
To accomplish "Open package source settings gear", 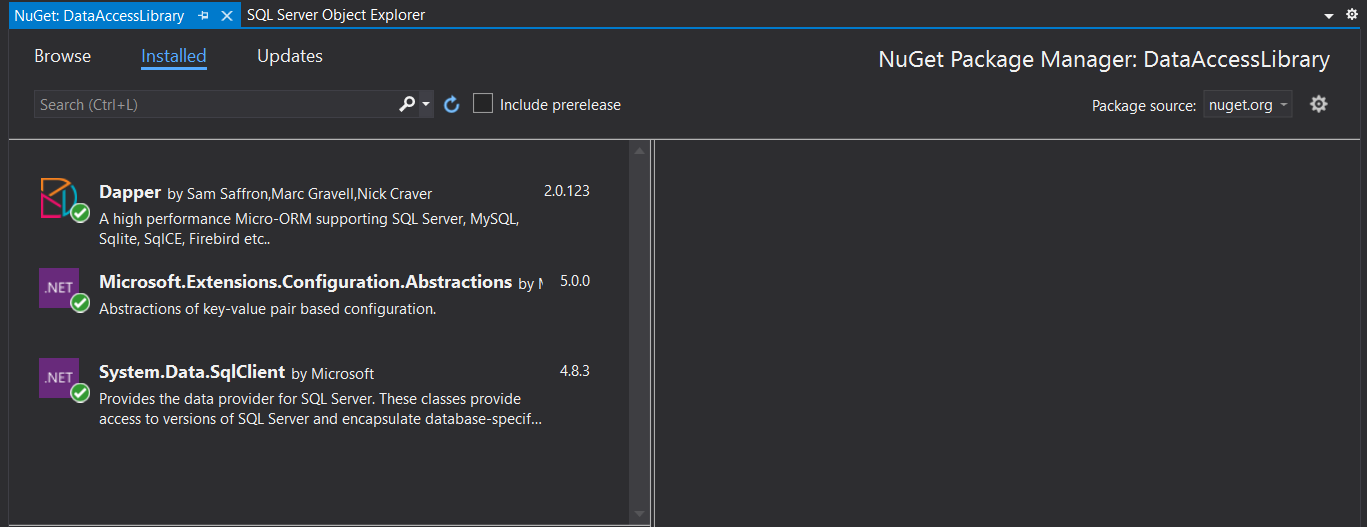I will [1318, 104].
